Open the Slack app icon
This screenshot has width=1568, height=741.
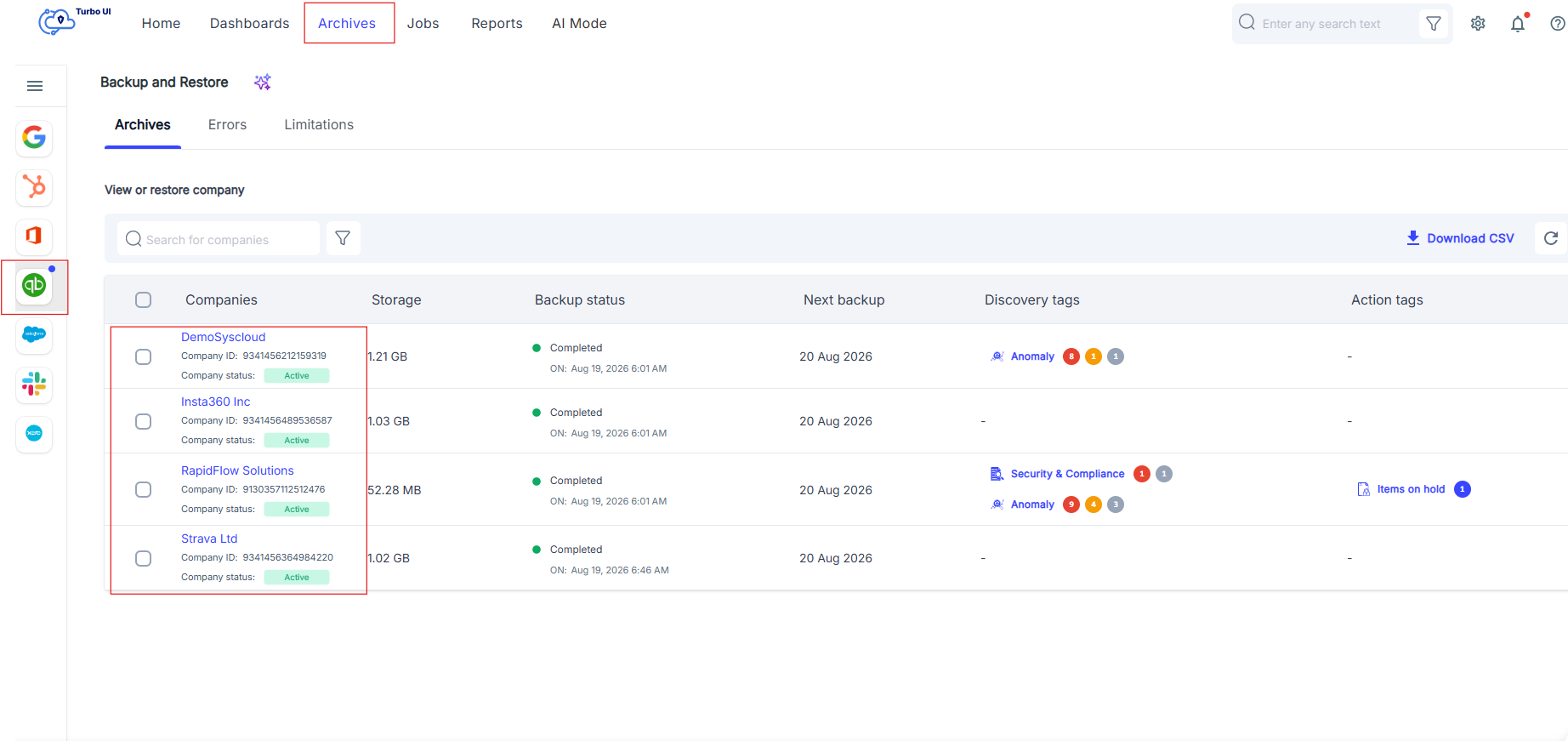(34, 385)
